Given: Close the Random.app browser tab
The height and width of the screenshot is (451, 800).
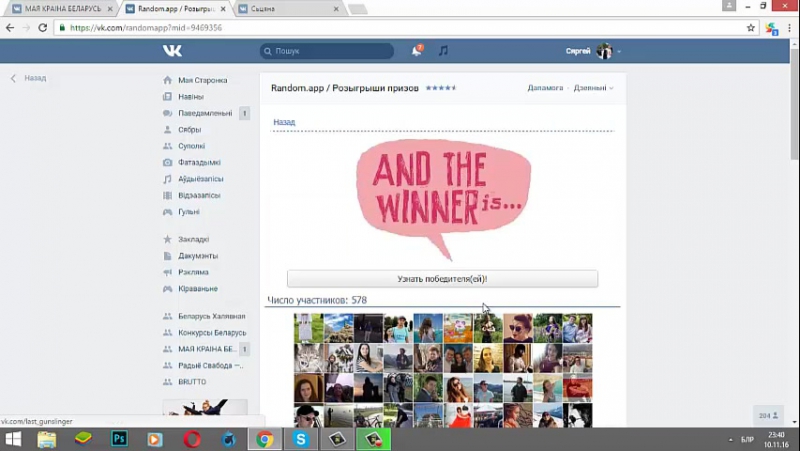Looking at the screenshot, I should click(223, 9).
